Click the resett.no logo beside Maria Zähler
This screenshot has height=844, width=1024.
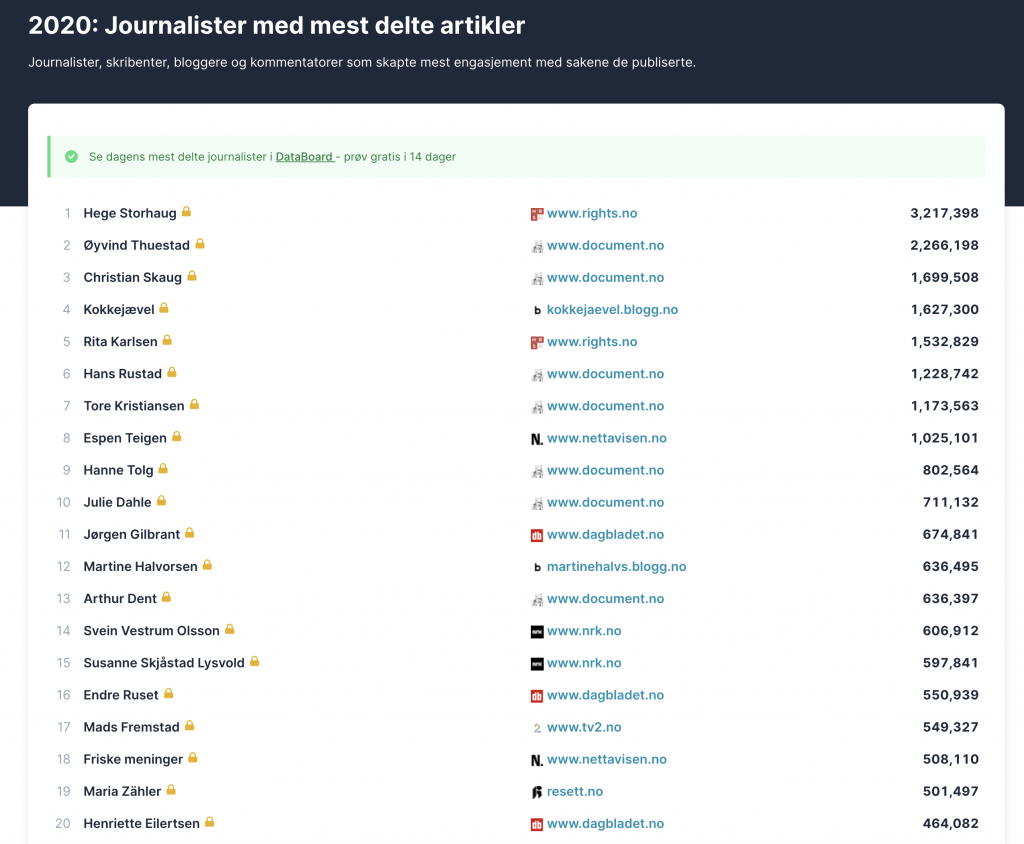(x=537, y=792)
